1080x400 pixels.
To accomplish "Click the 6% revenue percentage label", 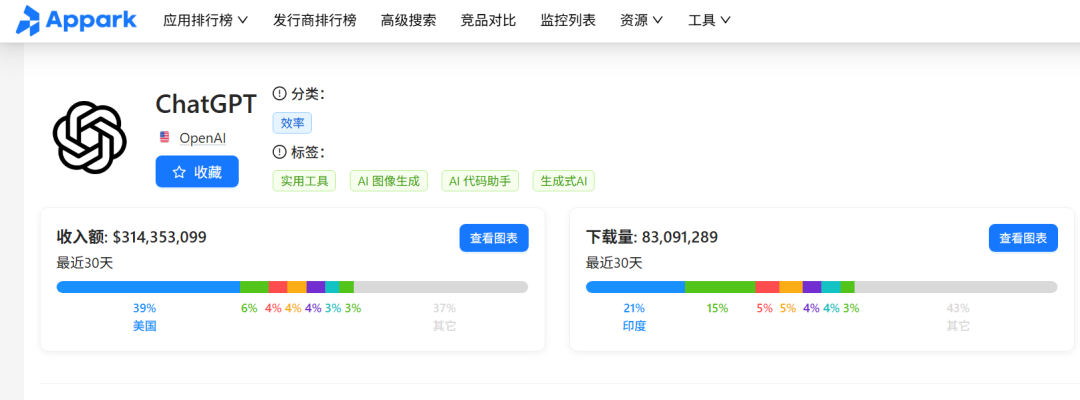I will coord(249,308).
